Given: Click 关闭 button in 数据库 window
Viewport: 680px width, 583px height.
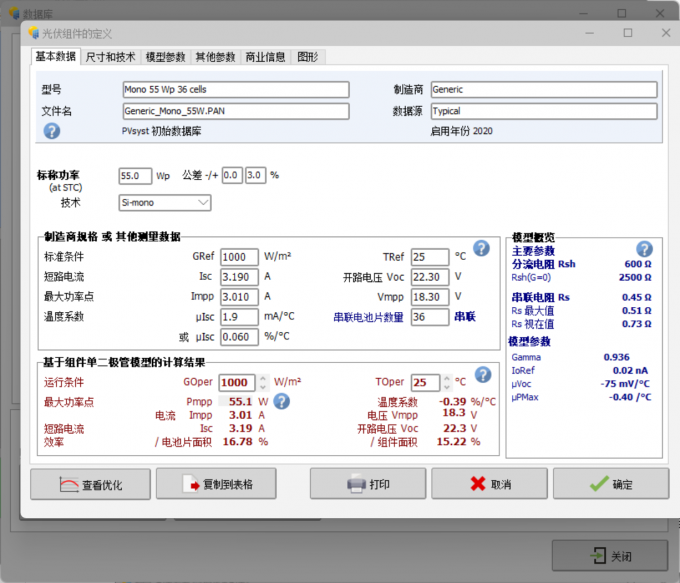Looking at the screenshot, I should tap(610, 556).
